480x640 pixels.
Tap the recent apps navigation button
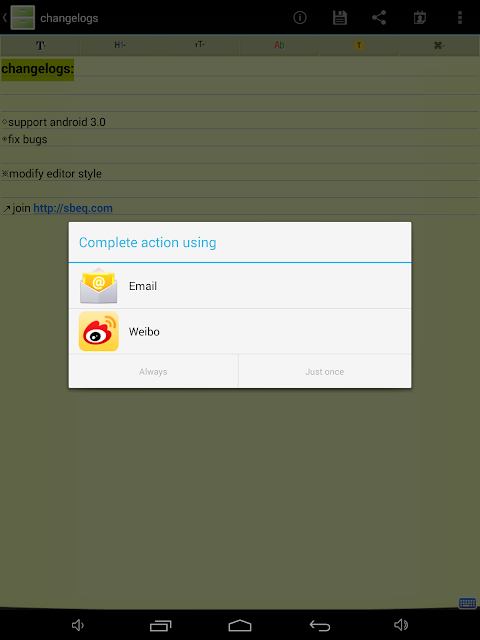coord(160,625)
